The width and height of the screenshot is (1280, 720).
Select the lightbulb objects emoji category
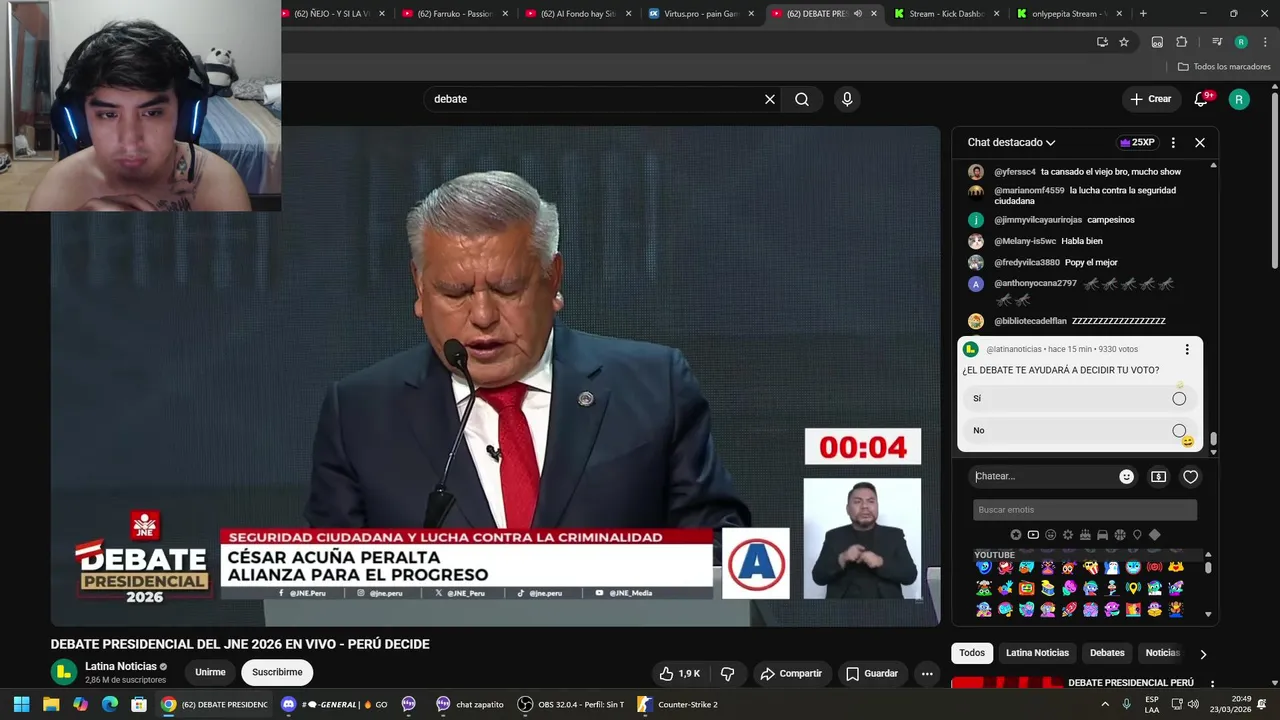1137,535
